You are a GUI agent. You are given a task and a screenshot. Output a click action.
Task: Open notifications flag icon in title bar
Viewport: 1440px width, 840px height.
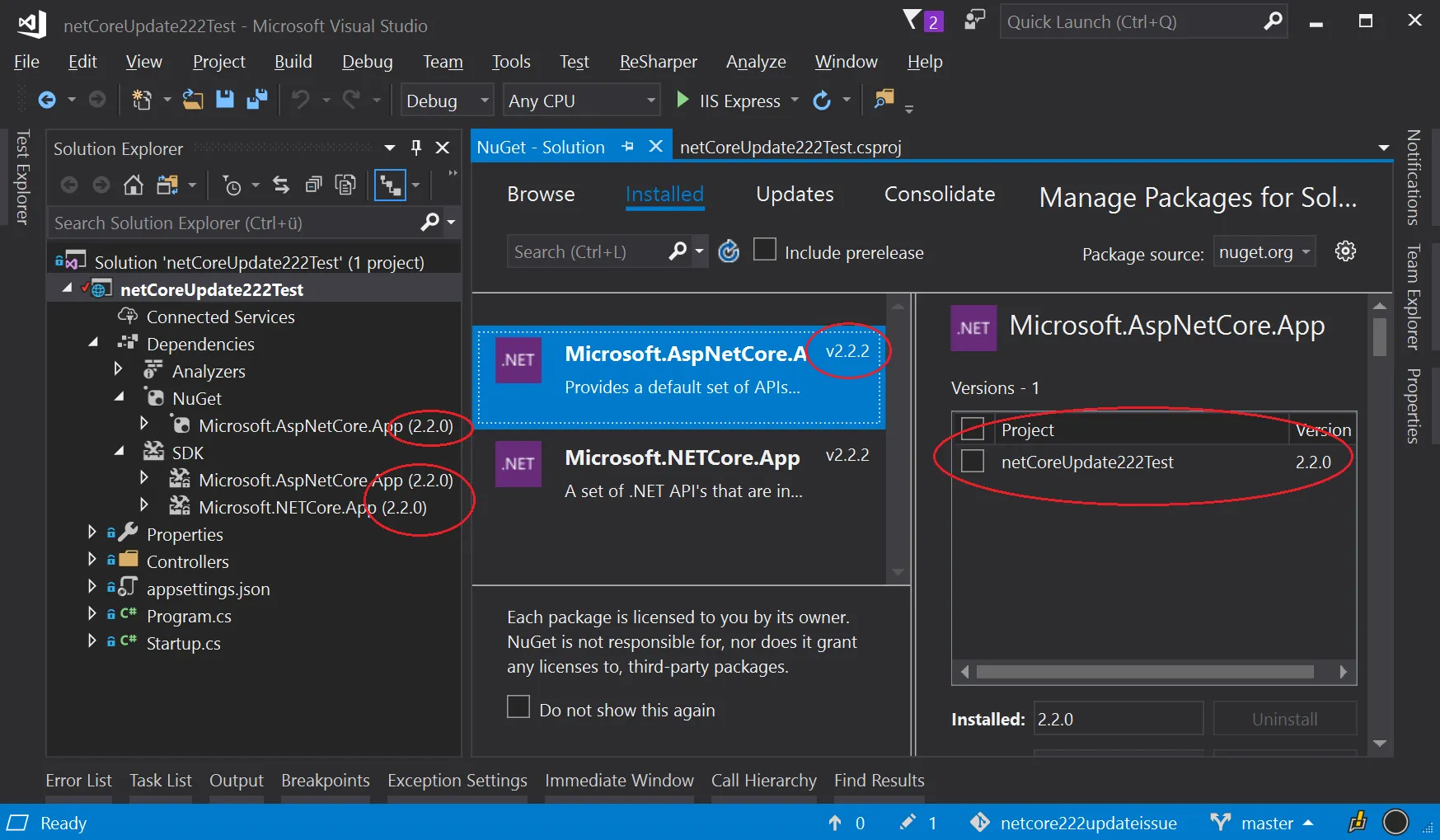click(912, 20)
